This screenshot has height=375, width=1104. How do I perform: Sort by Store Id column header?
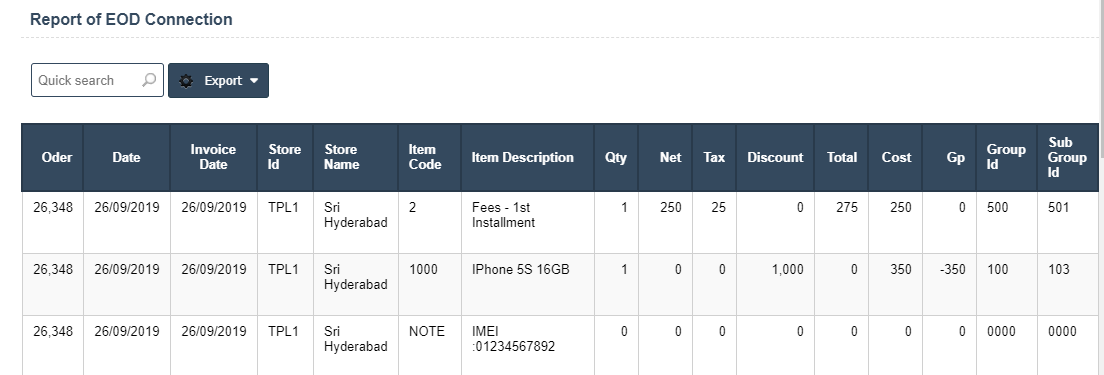(x=285, y=158)
